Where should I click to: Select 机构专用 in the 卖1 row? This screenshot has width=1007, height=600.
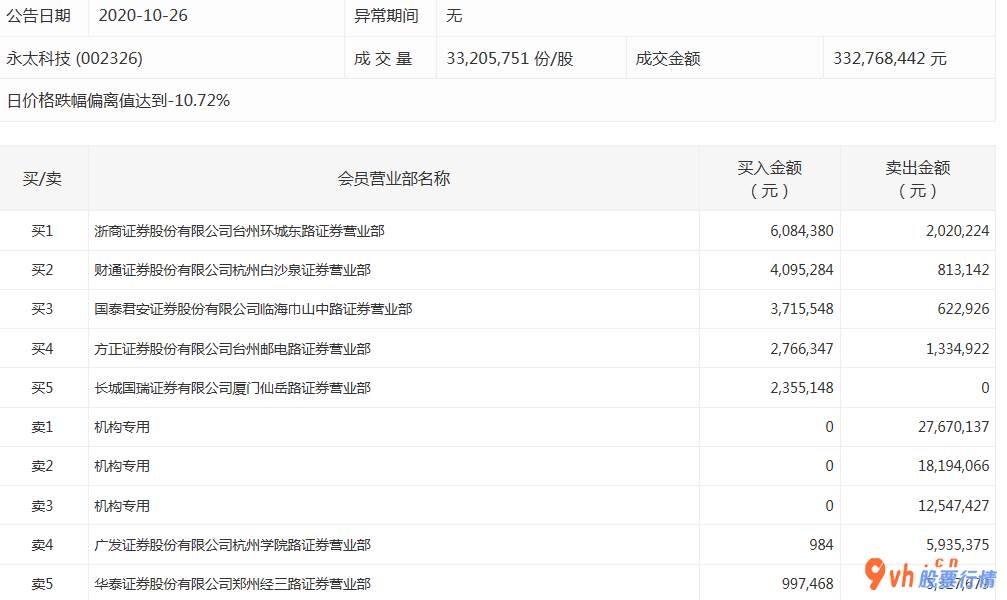(122, 427)
